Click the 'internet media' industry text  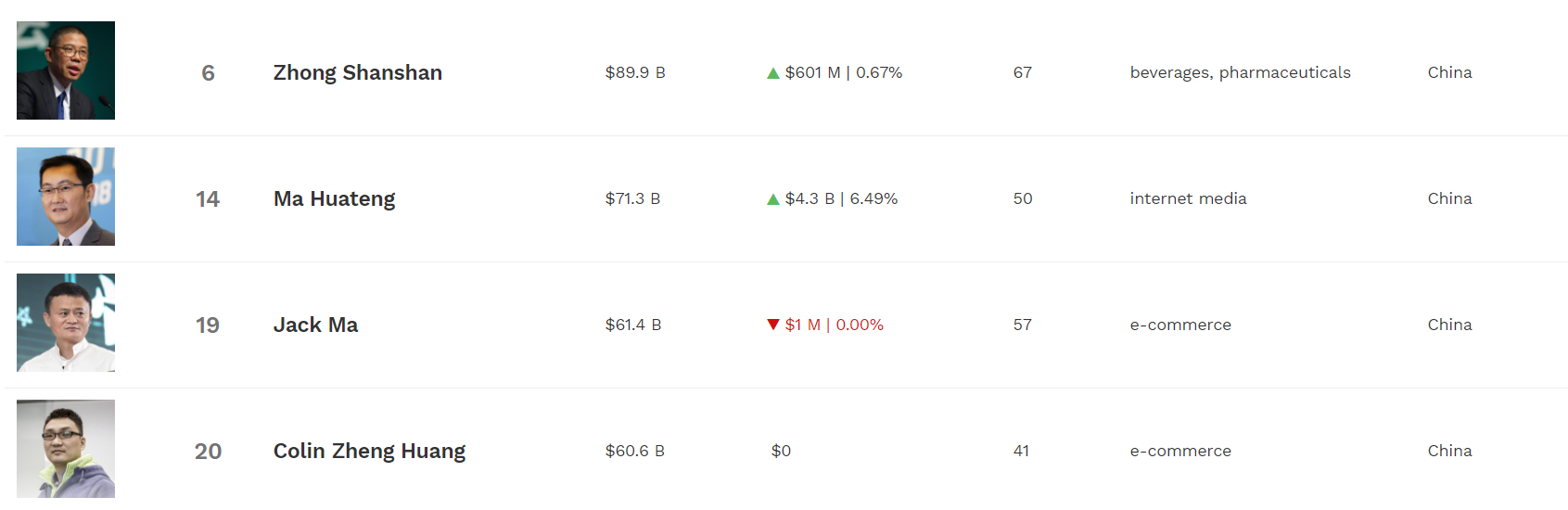[x=1188, y=198]
